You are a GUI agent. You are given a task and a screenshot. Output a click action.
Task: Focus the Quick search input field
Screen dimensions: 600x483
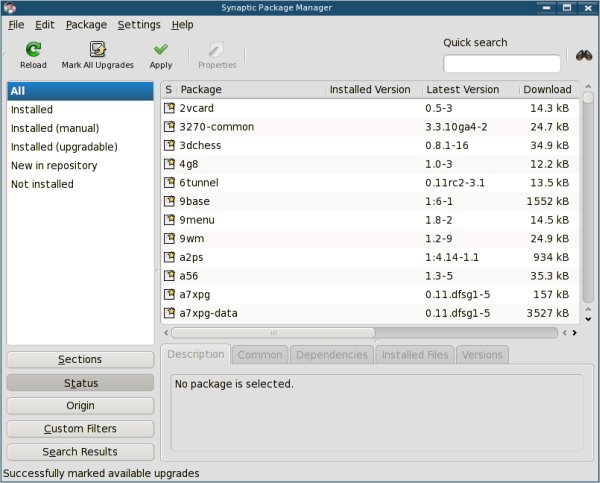coord(501,64)
